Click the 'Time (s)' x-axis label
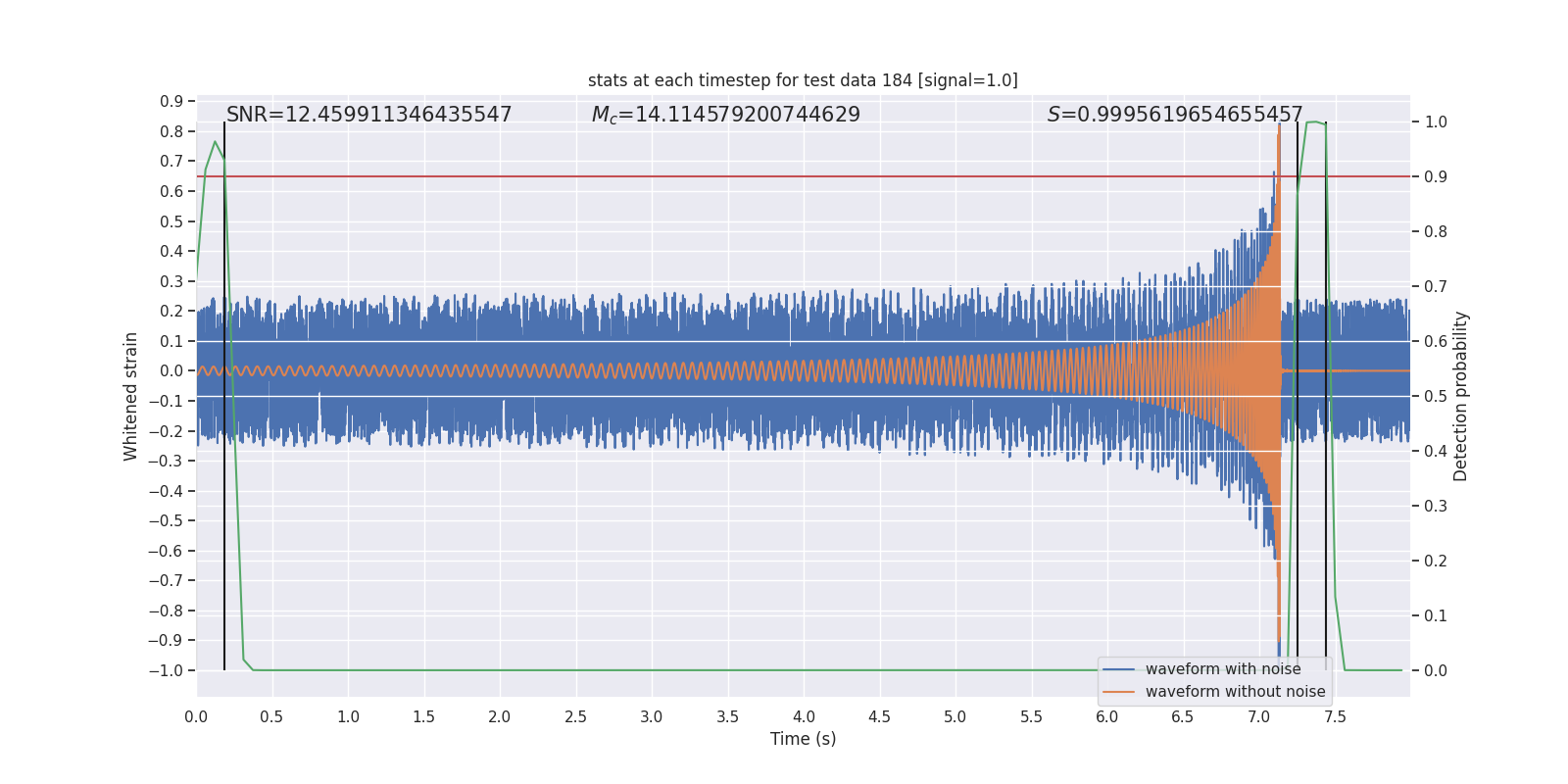This screenshot has width=1568, height=784. pyautogui.click(x=803, y=739)
